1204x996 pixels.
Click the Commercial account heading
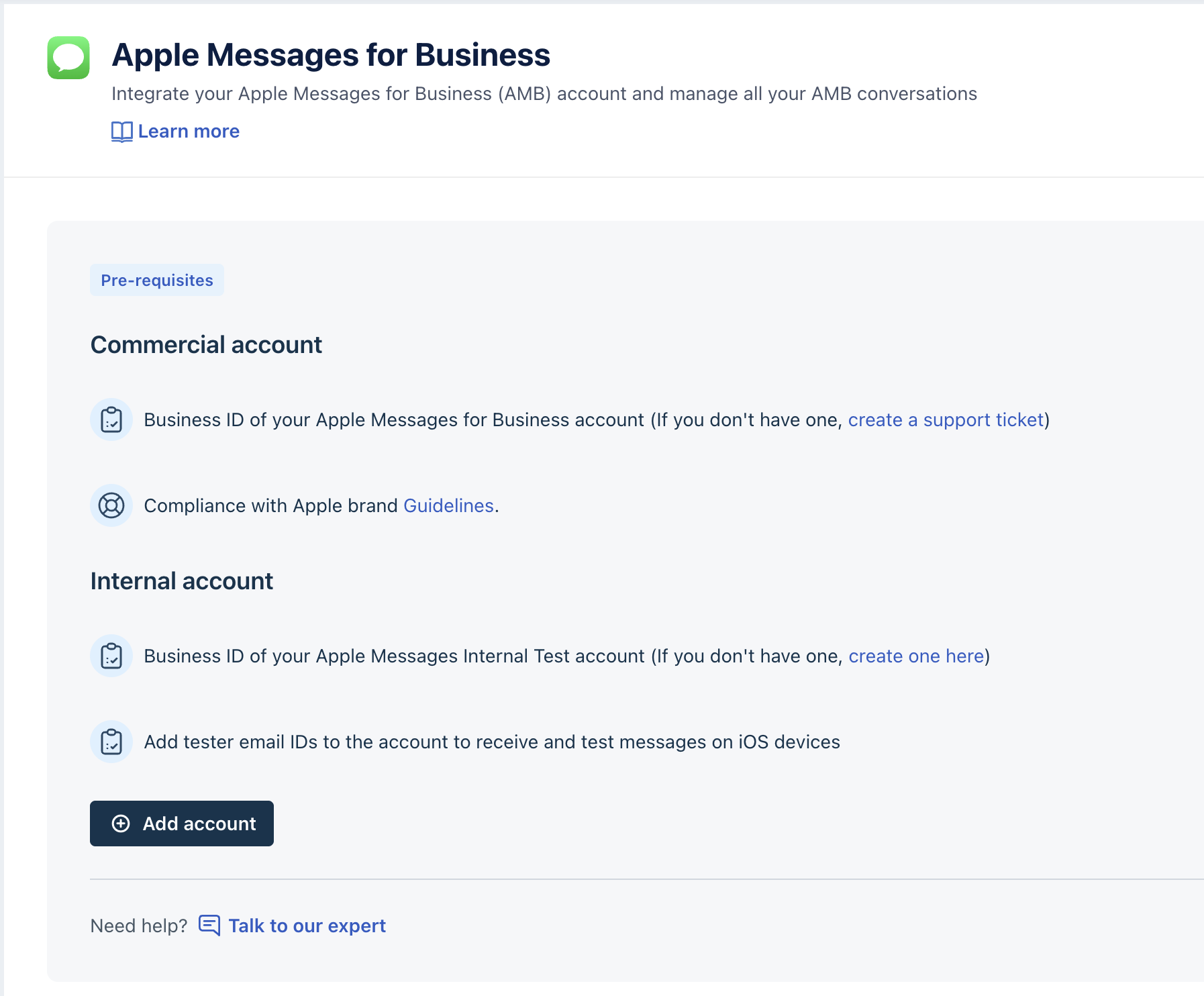click(x=207, y=345)
